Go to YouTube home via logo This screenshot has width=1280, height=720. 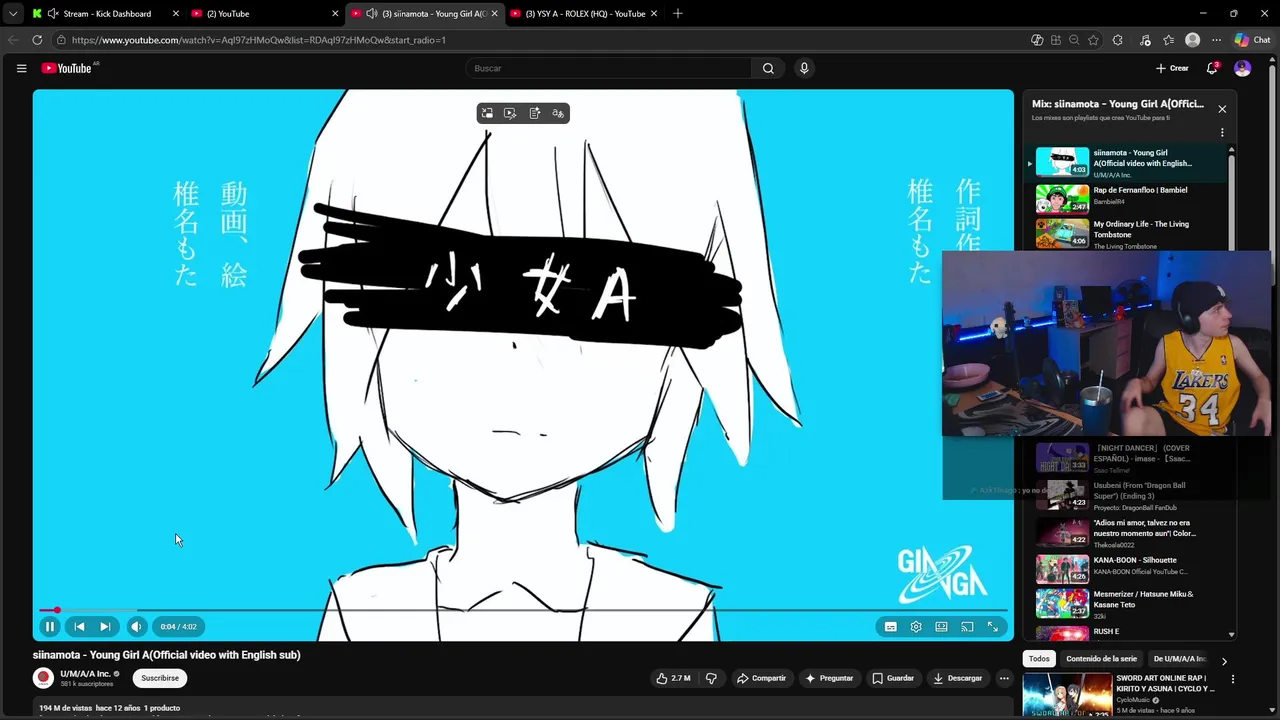tap(67, 68)
